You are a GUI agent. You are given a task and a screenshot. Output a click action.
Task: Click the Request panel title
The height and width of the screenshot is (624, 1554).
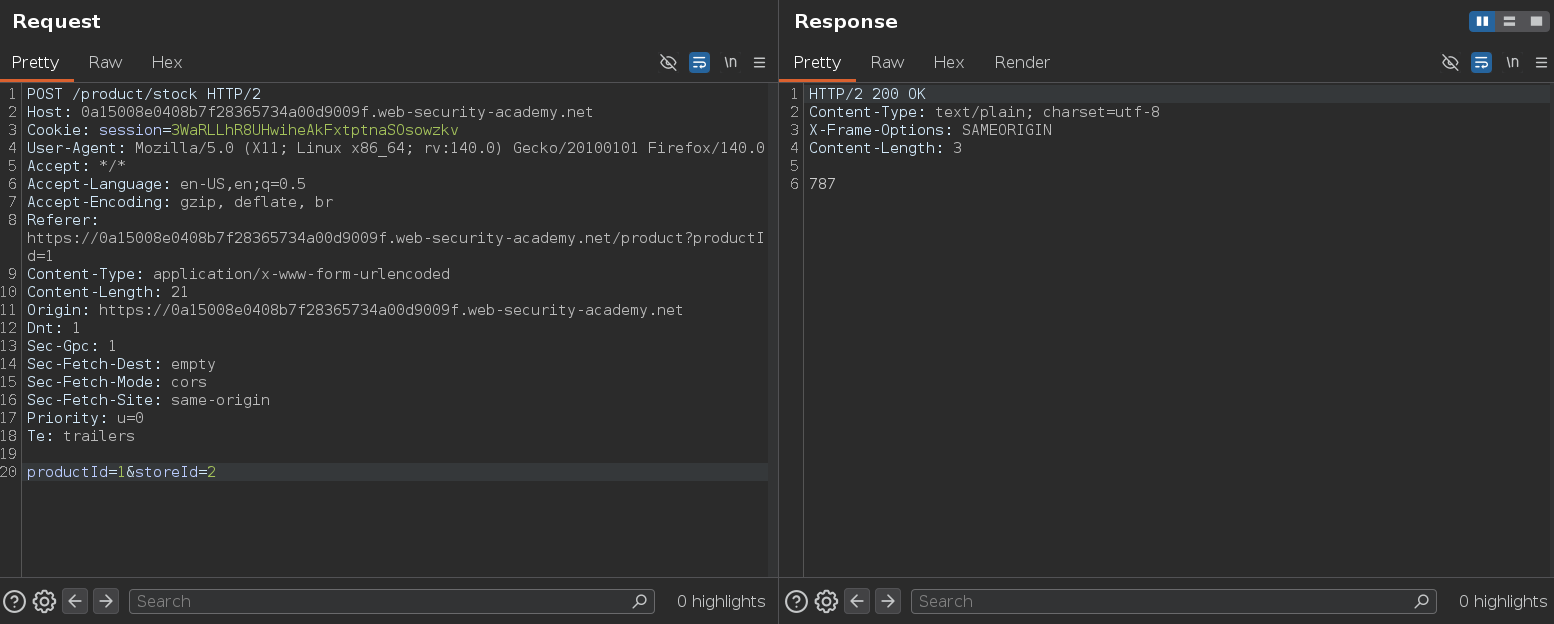coord(56,21)
